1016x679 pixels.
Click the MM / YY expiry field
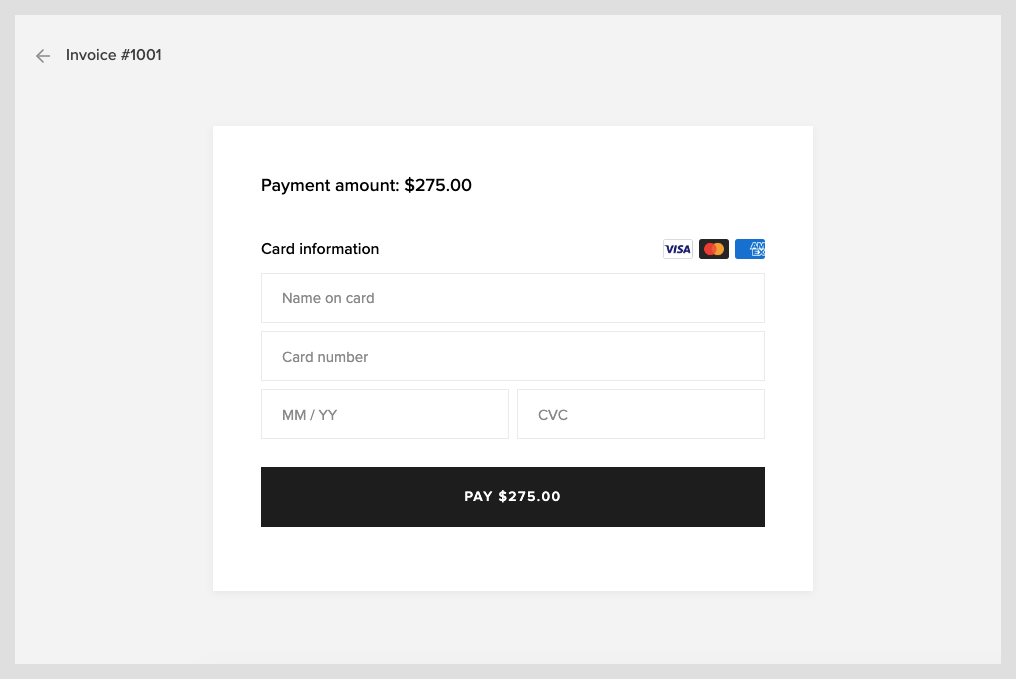click(x=385, y=414)
